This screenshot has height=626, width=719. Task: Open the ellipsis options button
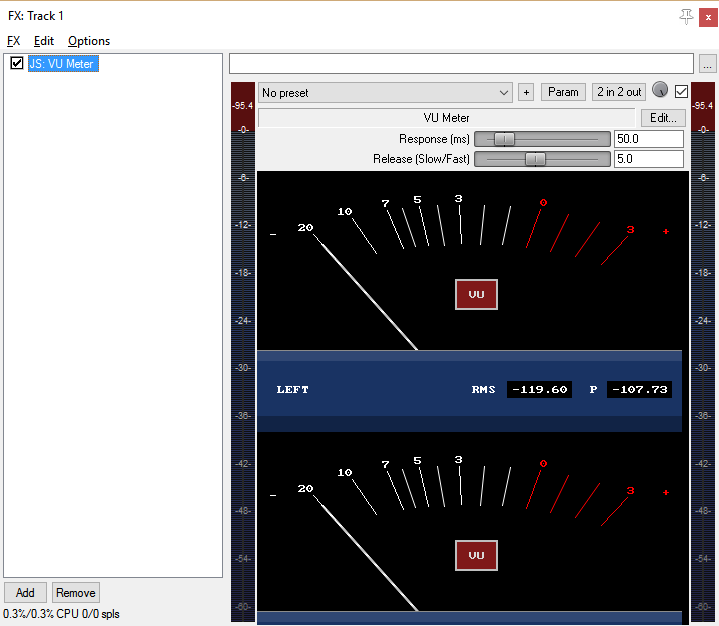click(708, 64)
